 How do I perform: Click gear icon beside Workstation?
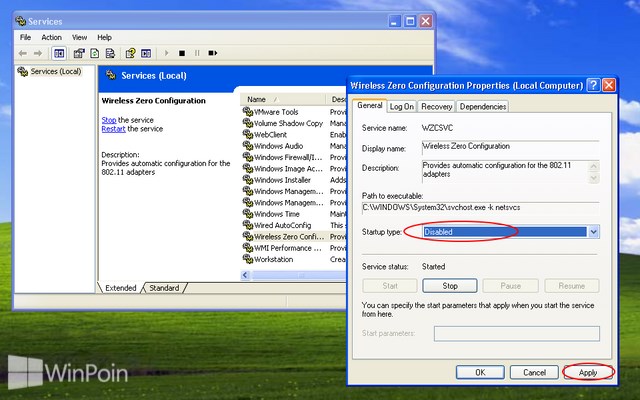(248, 259)
